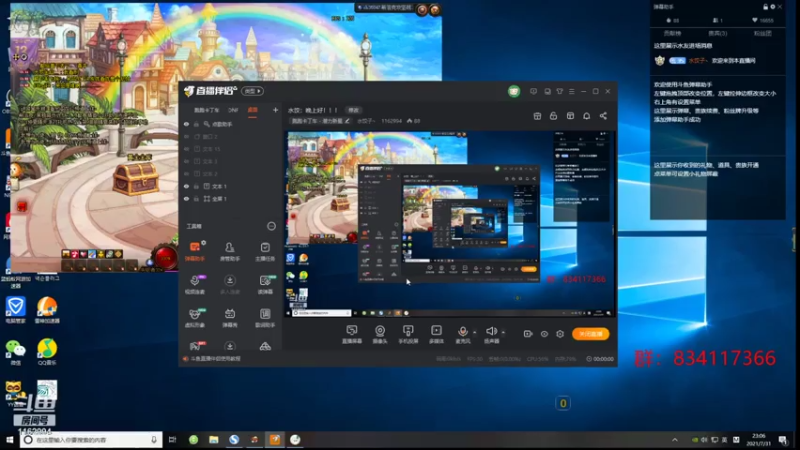Click the orange 关闭直播 stop stream button
This screenshot has width=800, height=450.
590,334
